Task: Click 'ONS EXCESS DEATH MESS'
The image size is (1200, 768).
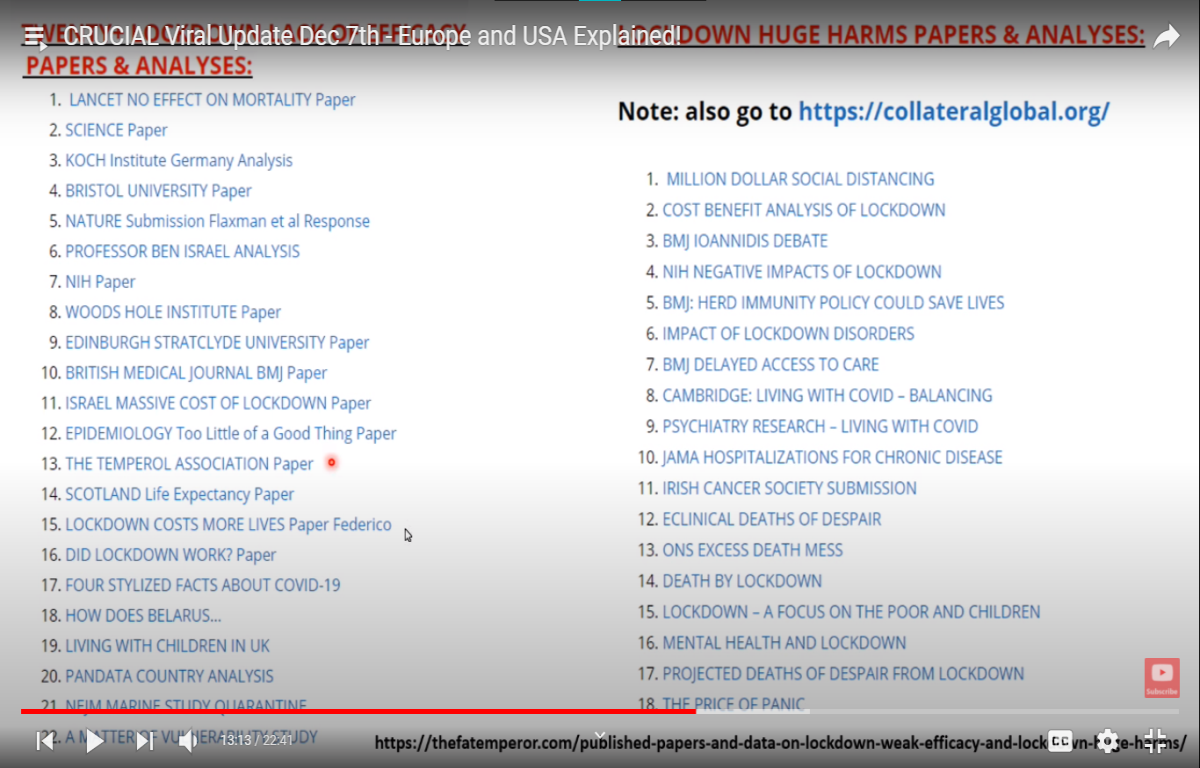Action: (752, 551)
